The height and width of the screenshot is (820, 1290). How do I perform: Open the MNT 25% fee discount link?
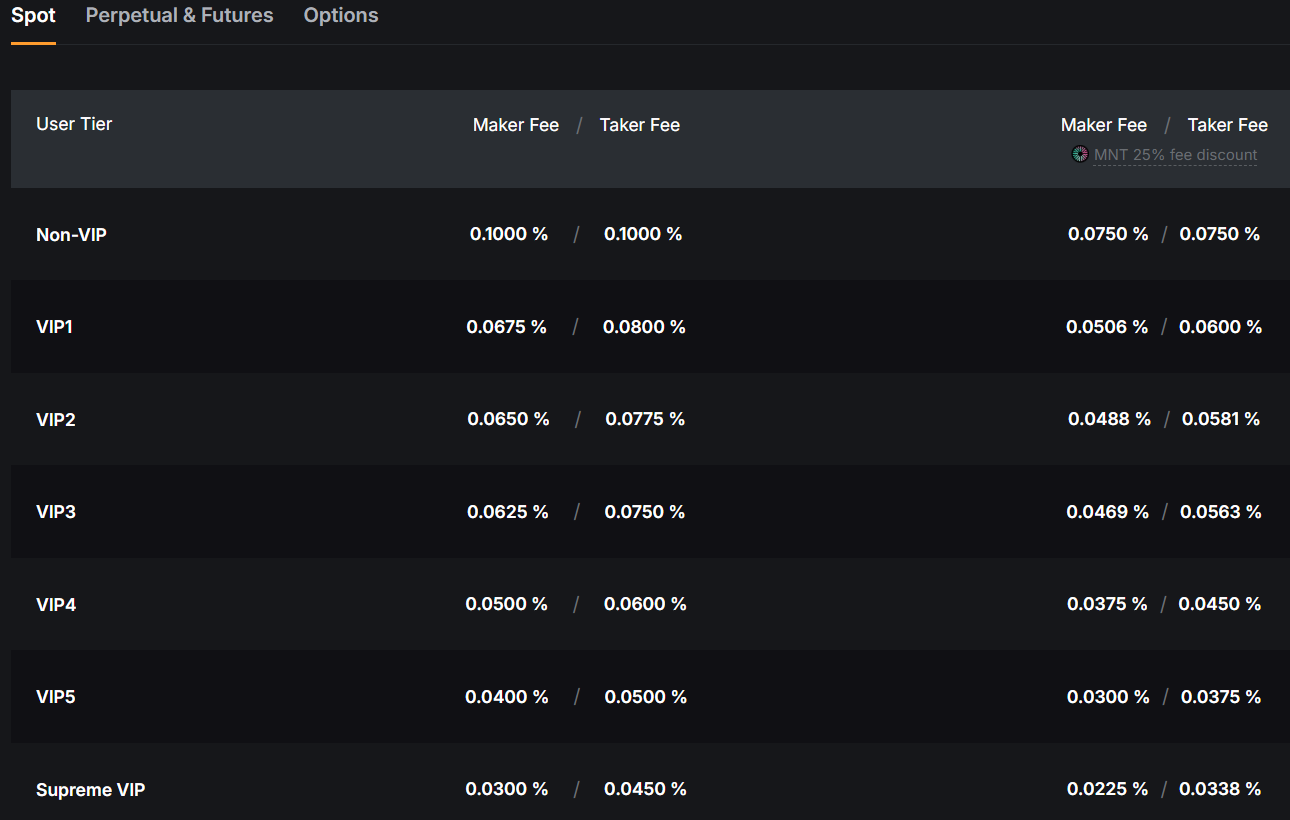click(x=1175, y=155)
